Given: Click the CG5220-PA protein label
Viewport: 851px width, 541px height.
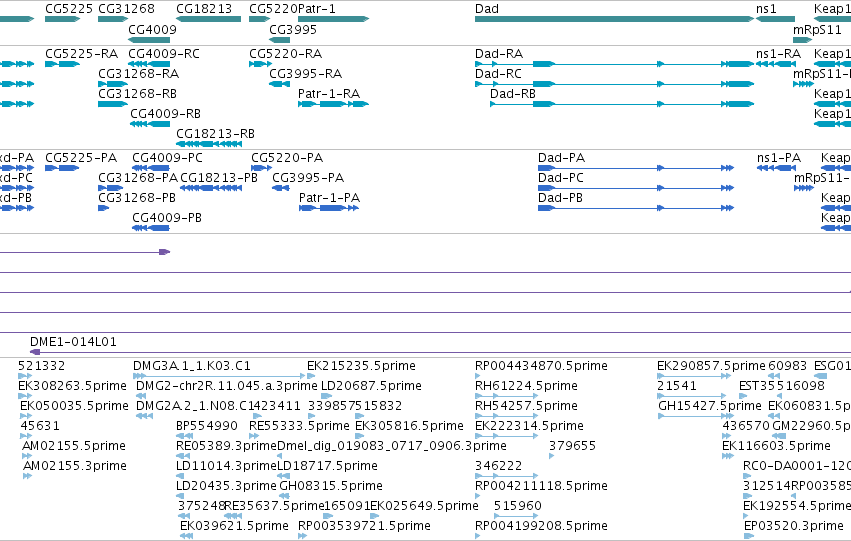Looking at the screenshot, I should click(287, 158).
